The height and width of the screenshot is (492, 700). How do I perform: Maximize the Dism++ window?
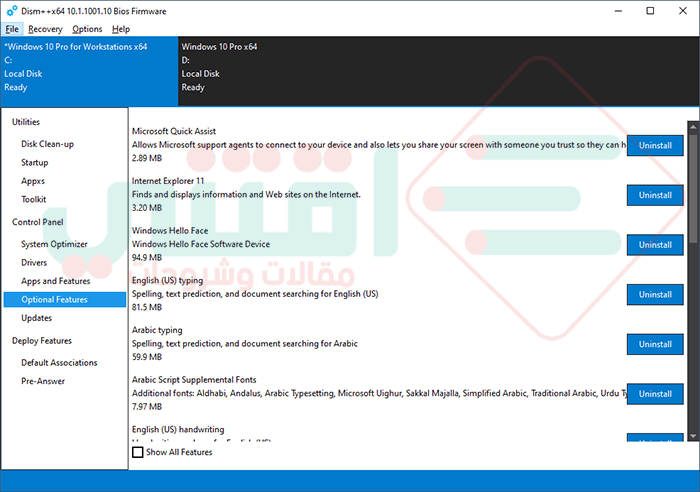[650, 11]
